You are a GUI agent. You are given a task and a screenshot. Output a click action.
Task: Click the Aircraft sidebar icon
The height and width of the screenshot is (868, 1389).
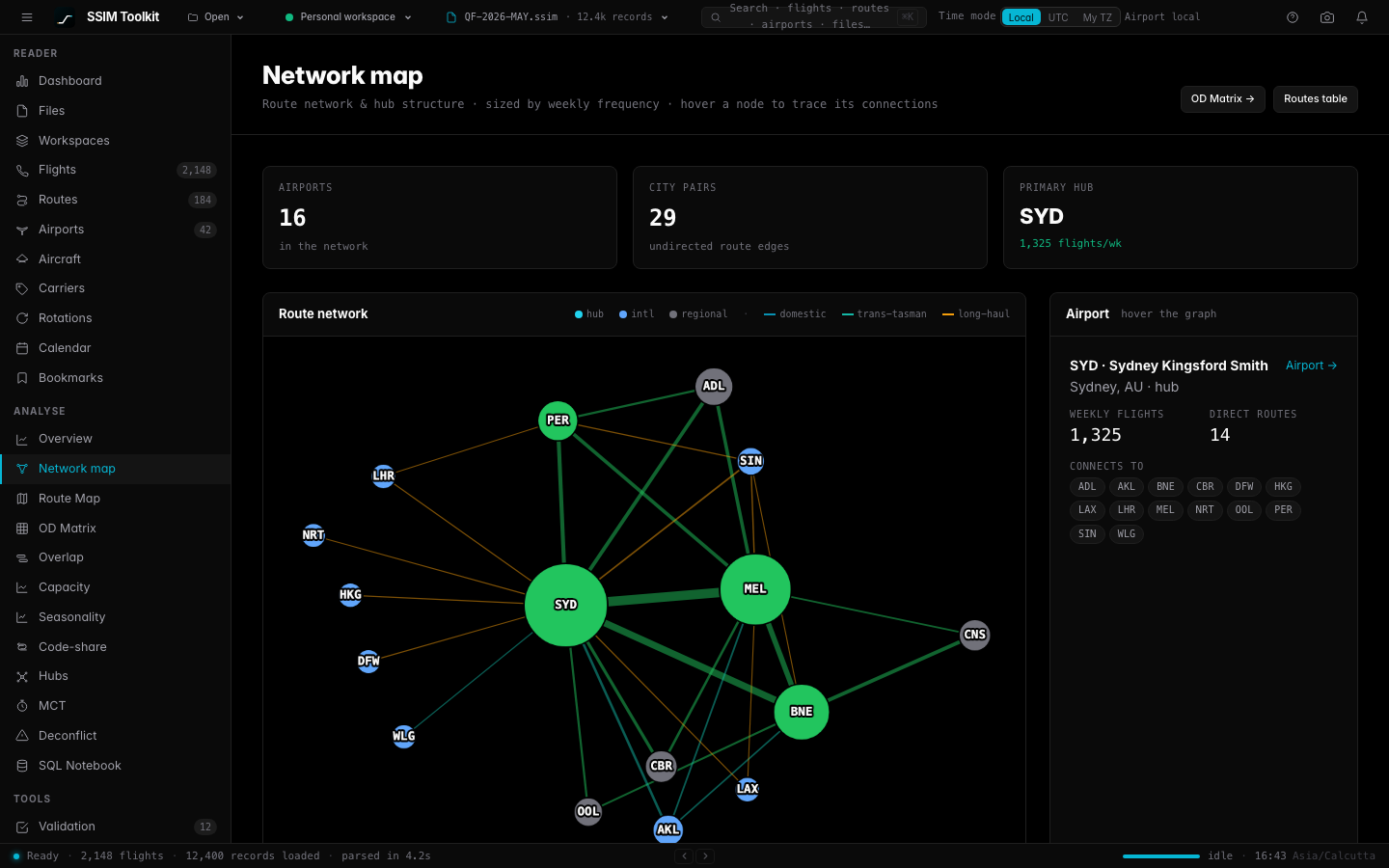coord(22,259)
